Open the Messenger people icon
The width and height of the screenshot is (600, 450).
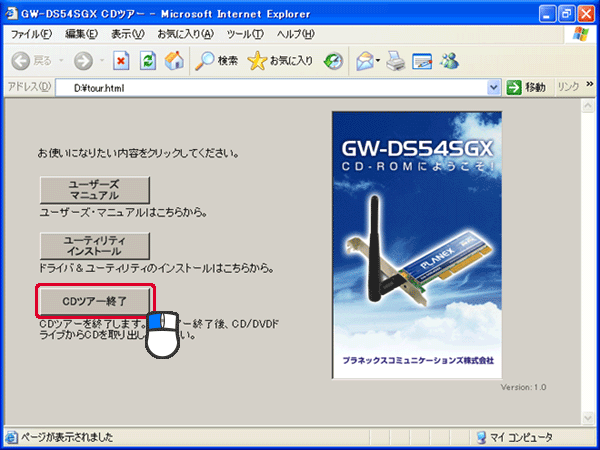pos(449,60)
